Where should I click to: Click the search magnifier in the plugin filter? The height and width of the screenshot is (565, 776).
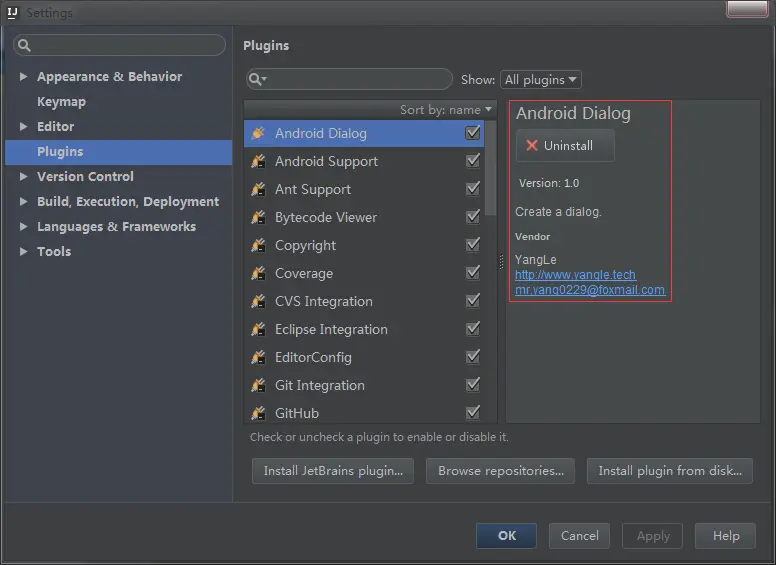pos(257,80)
